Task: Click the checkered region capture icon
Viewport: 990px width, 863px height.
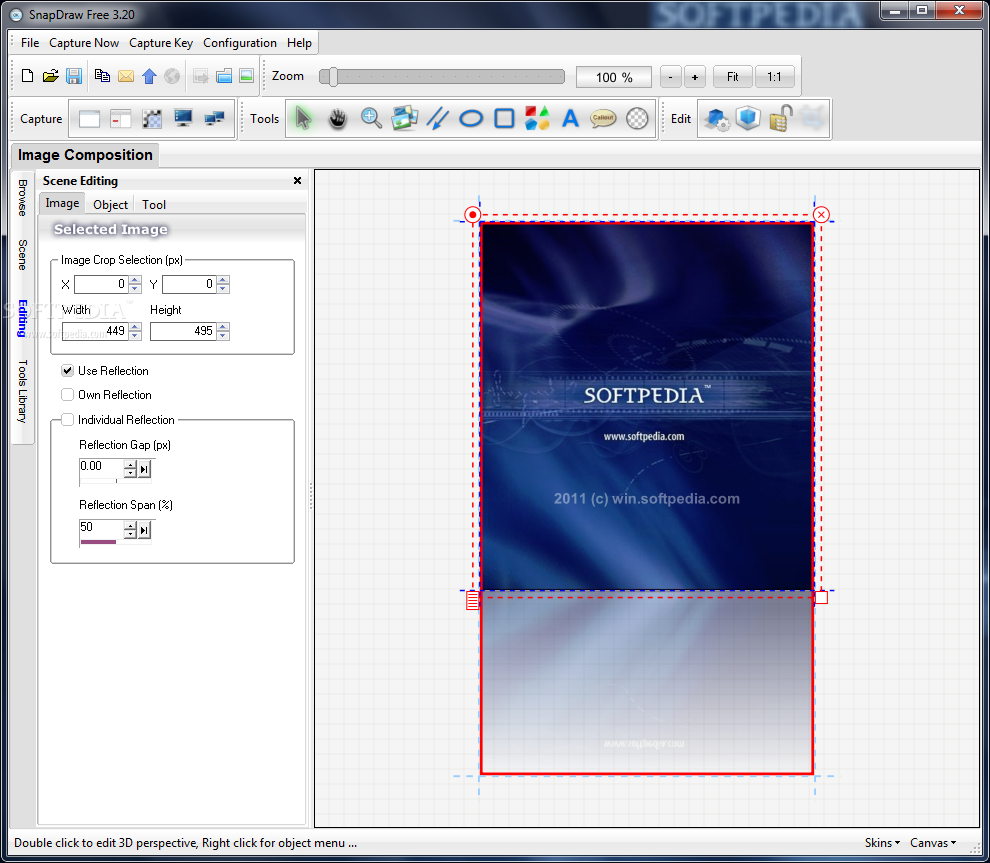Action: click(152, 119)
